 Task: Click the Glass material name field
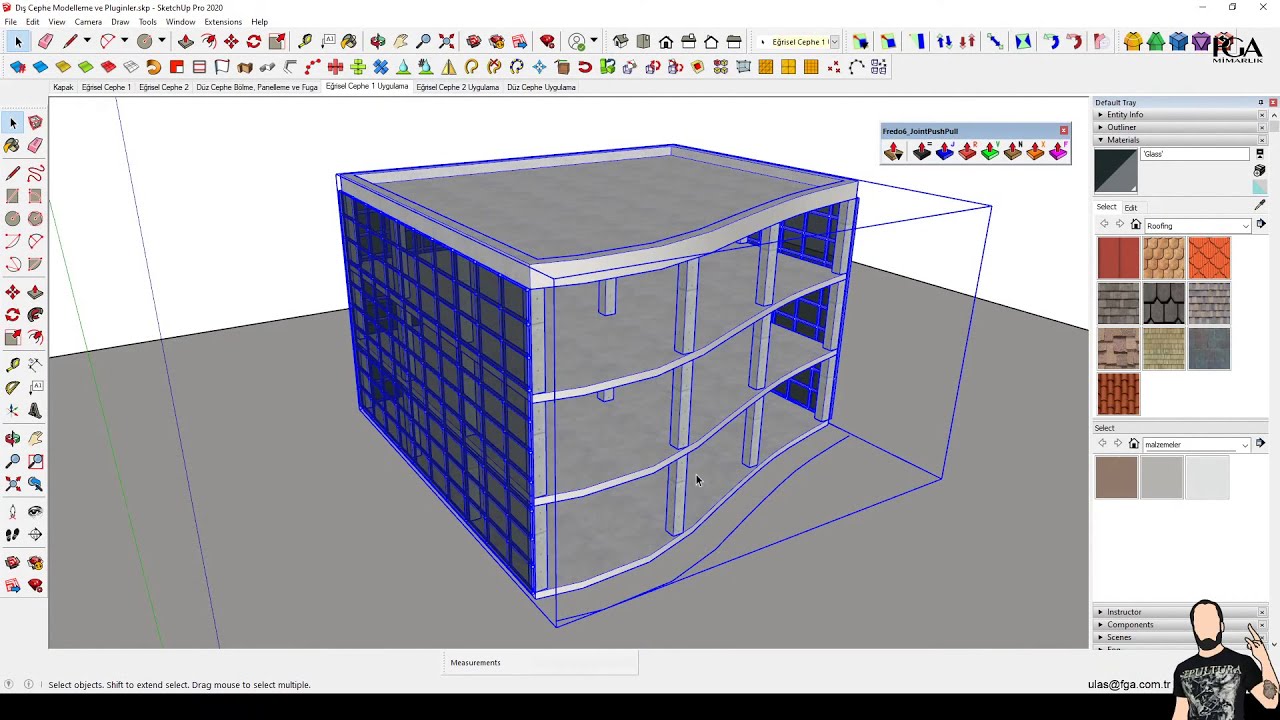(x=1195, y=154)
